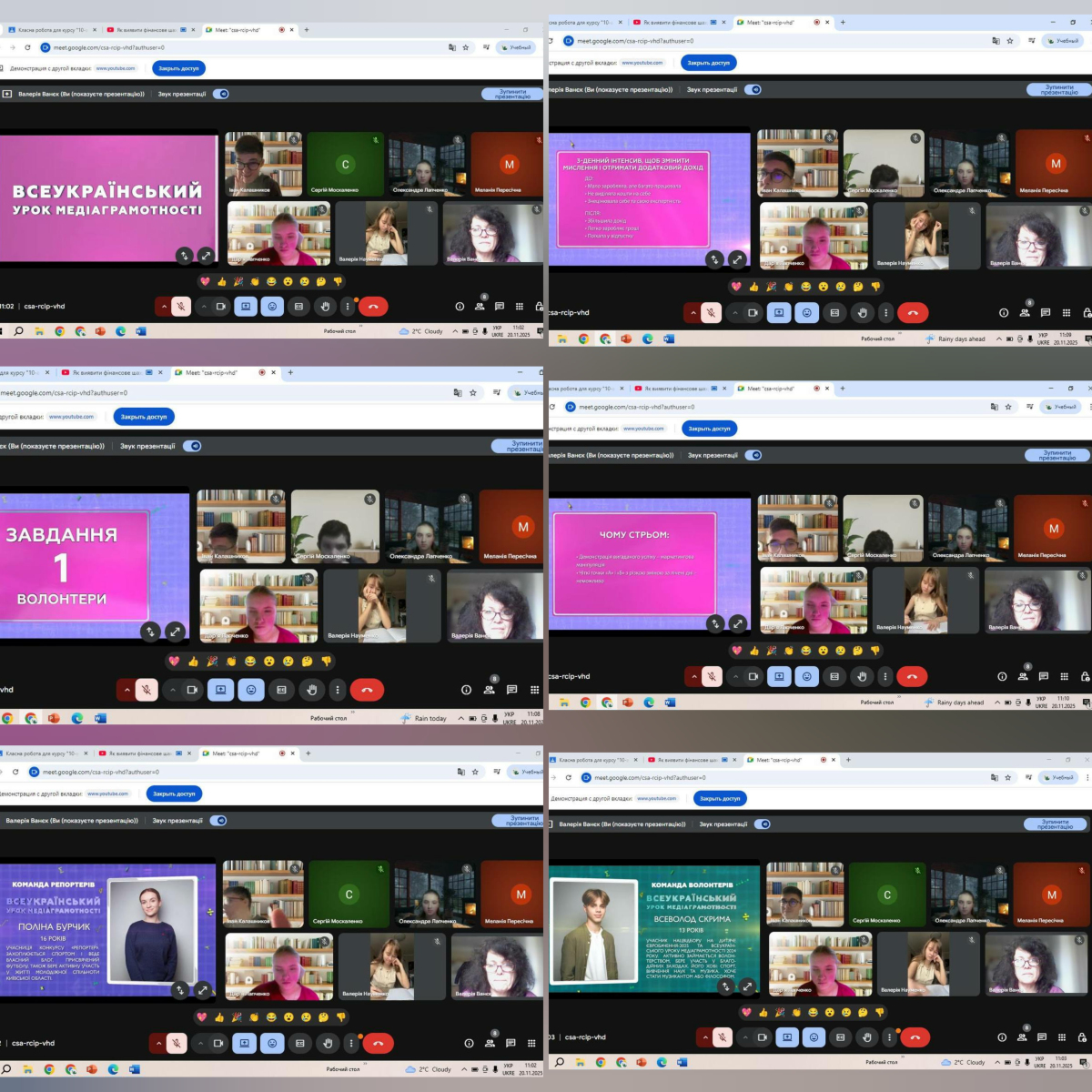
Task: Send heart reaction in the ЗАВДАННЯ 1 panel
Action: pyautogui.click(x=174, y=661)
